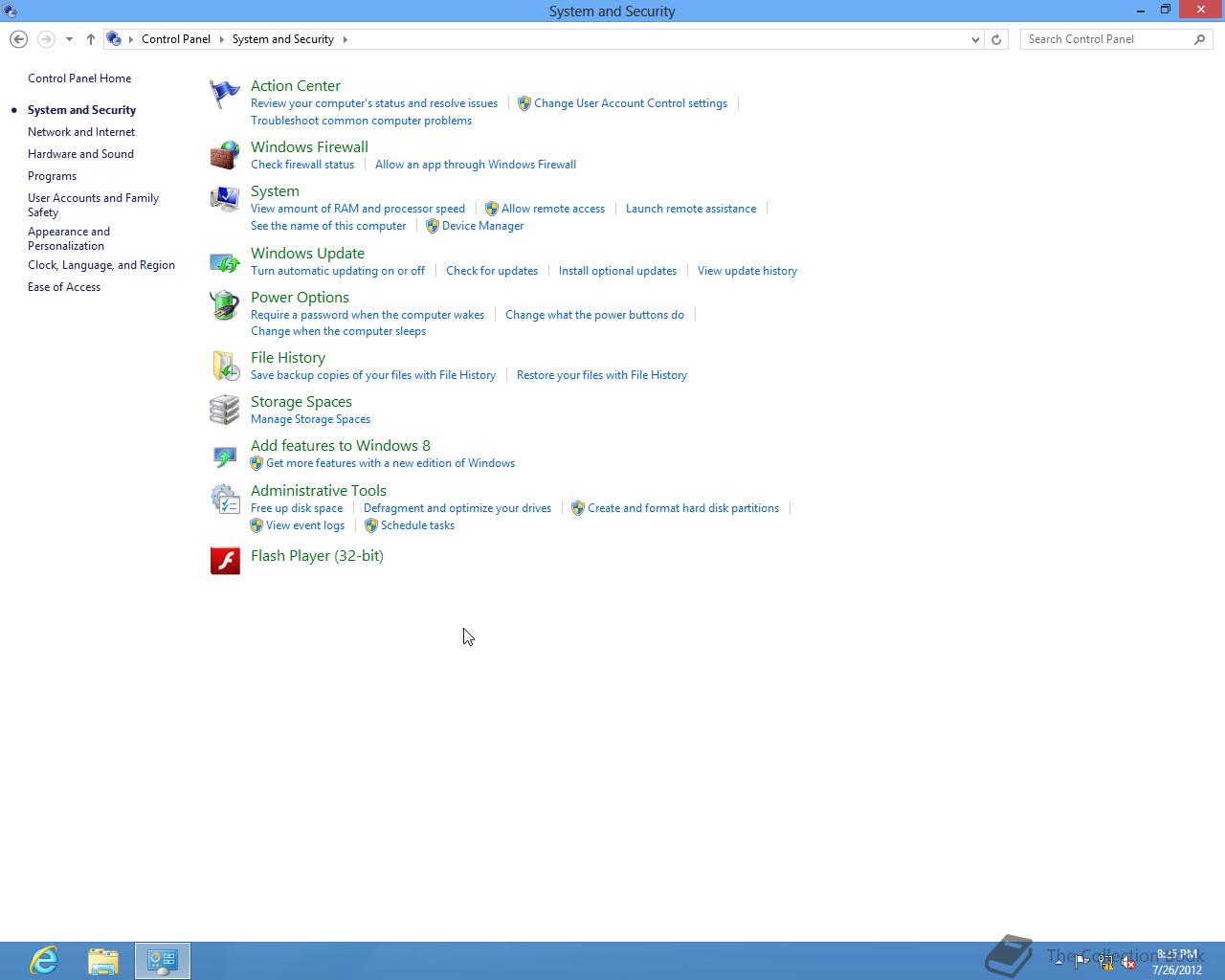
Task: Click Change what the power buttons do
Action: (x=594, y=315)
